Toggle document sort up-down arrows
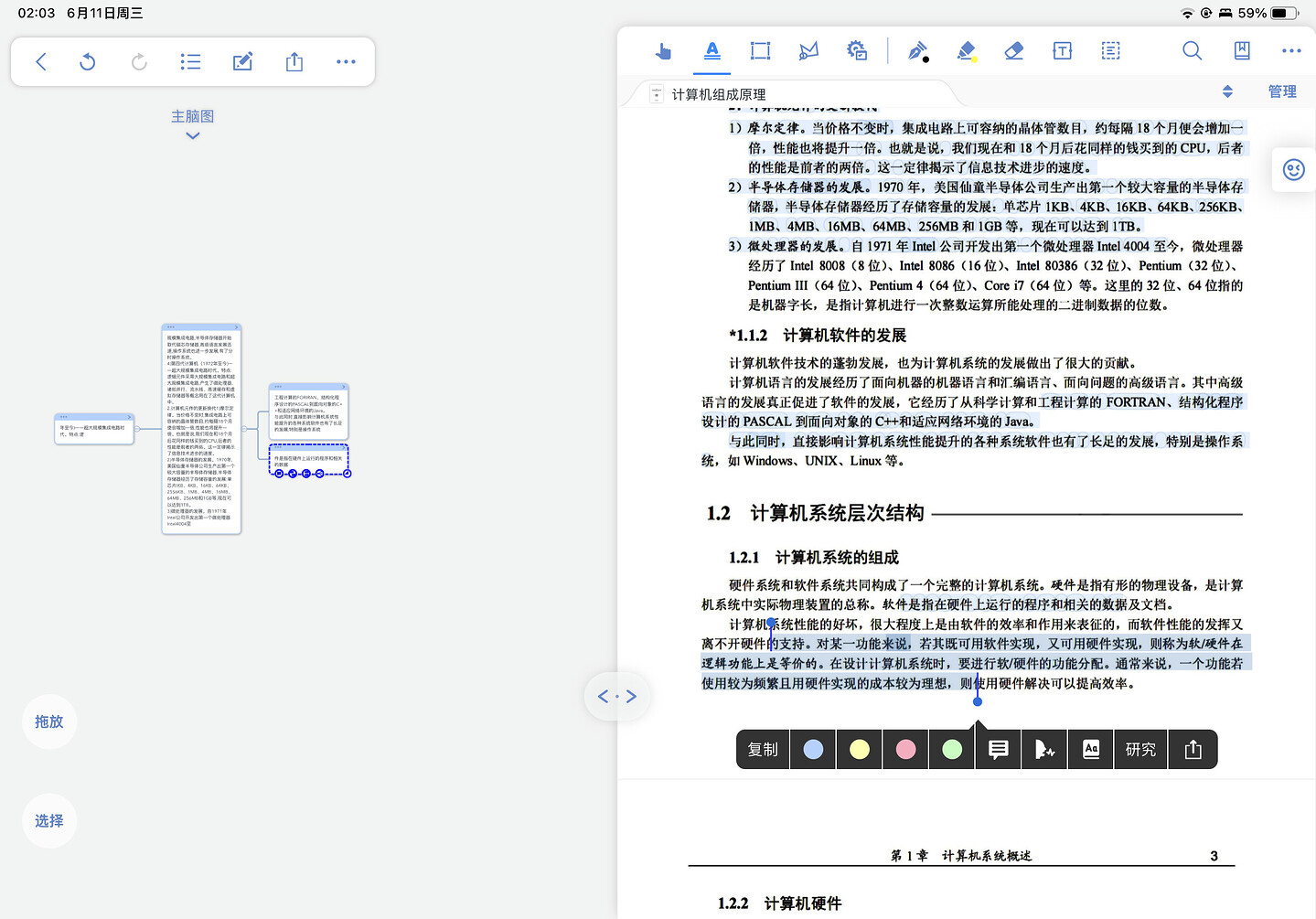Screen dimensions: 1316x919 click(1227, 91)
